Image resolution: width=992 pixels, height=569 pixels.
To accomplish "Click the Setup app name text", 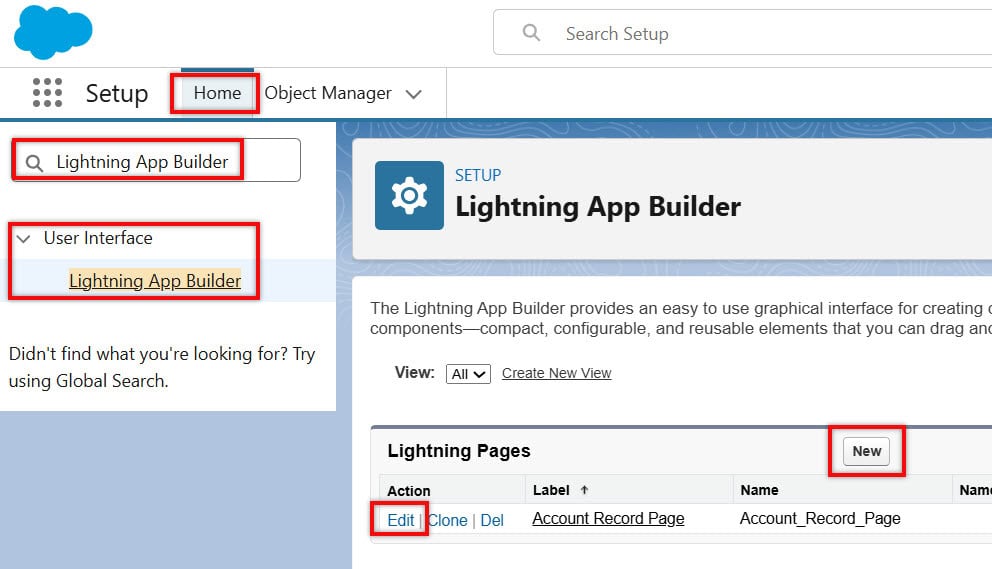I will pos(117,94).
